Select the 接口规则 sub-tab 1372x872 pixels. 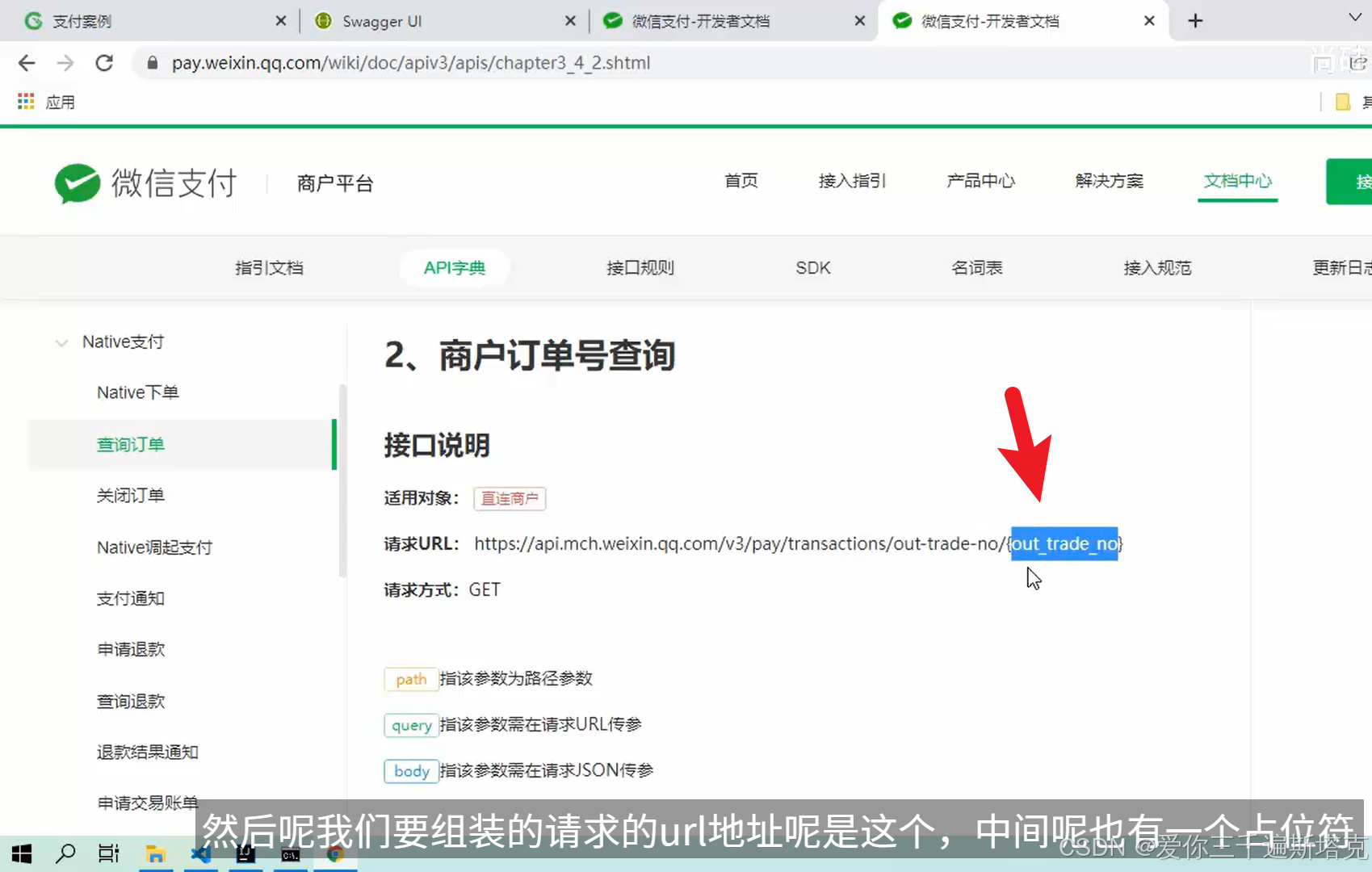coord(640,268)
